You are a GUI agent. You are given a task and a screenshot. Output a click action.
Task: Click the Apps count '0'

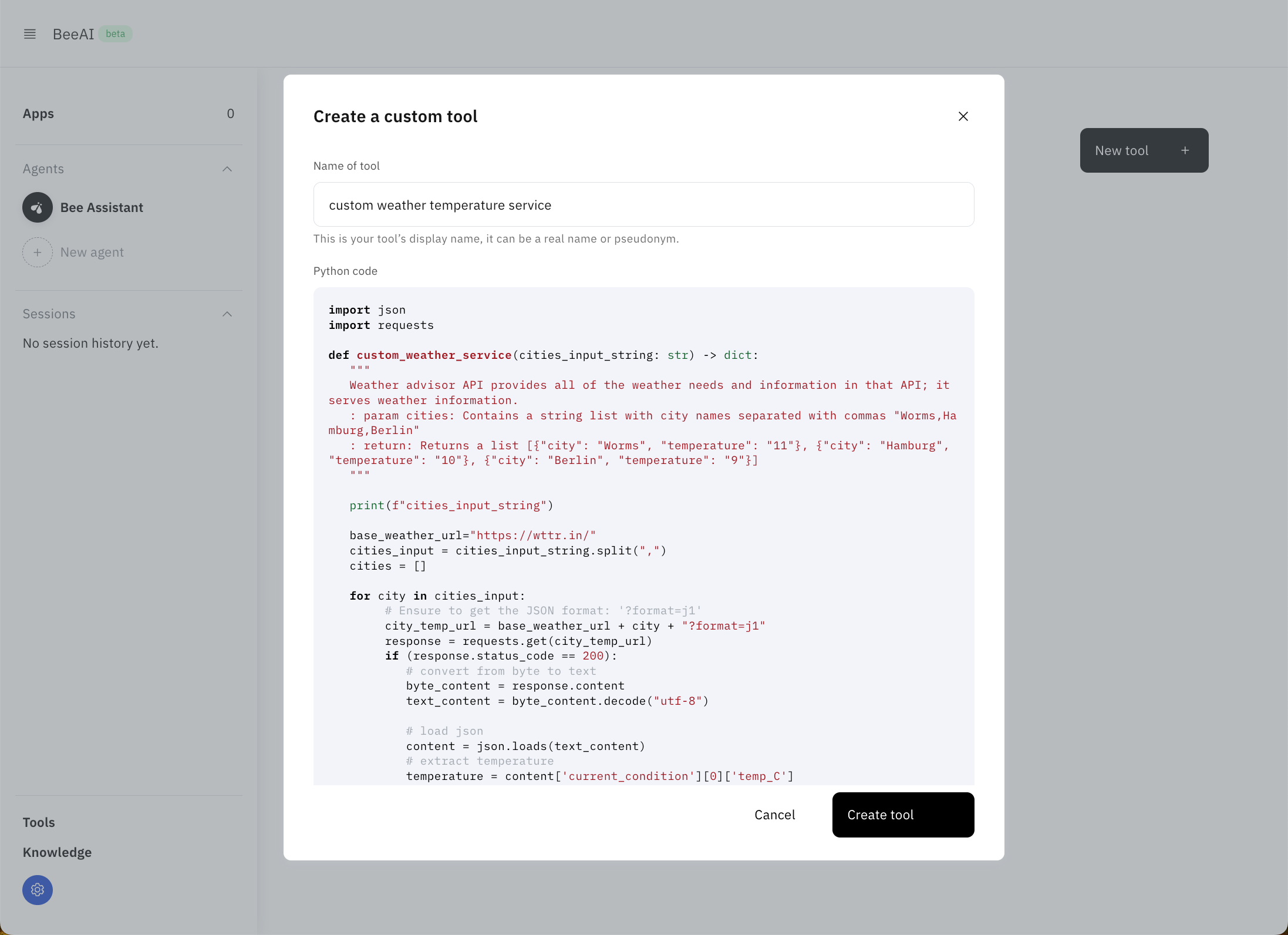231,113
